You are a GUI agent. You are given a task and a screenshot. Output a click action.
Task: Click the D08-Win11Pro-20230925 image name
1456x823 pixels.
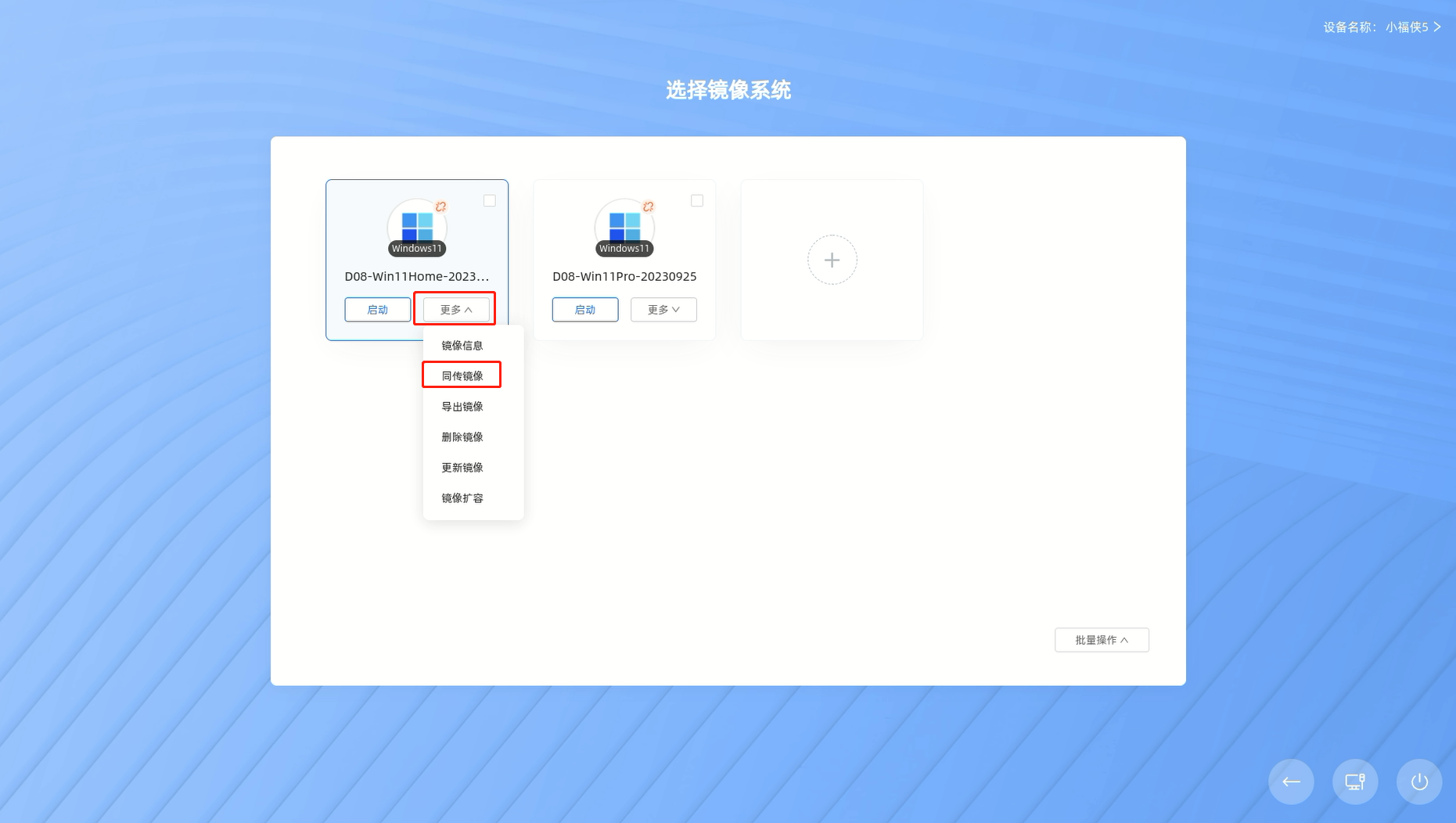click(x=624, y=276)
